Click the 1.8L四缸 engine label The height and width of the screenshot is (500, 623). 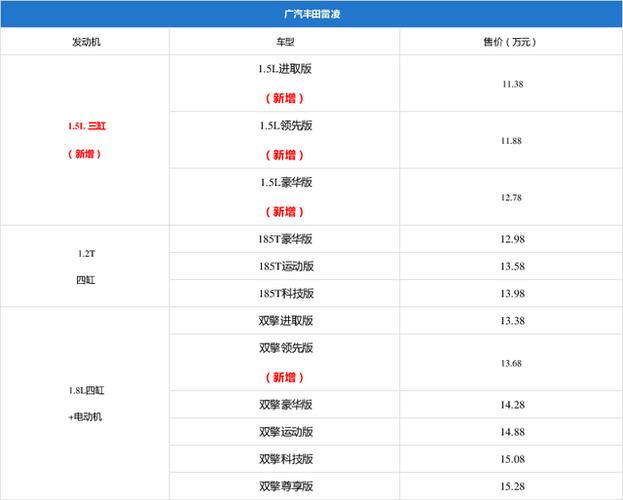click(86, 390)
